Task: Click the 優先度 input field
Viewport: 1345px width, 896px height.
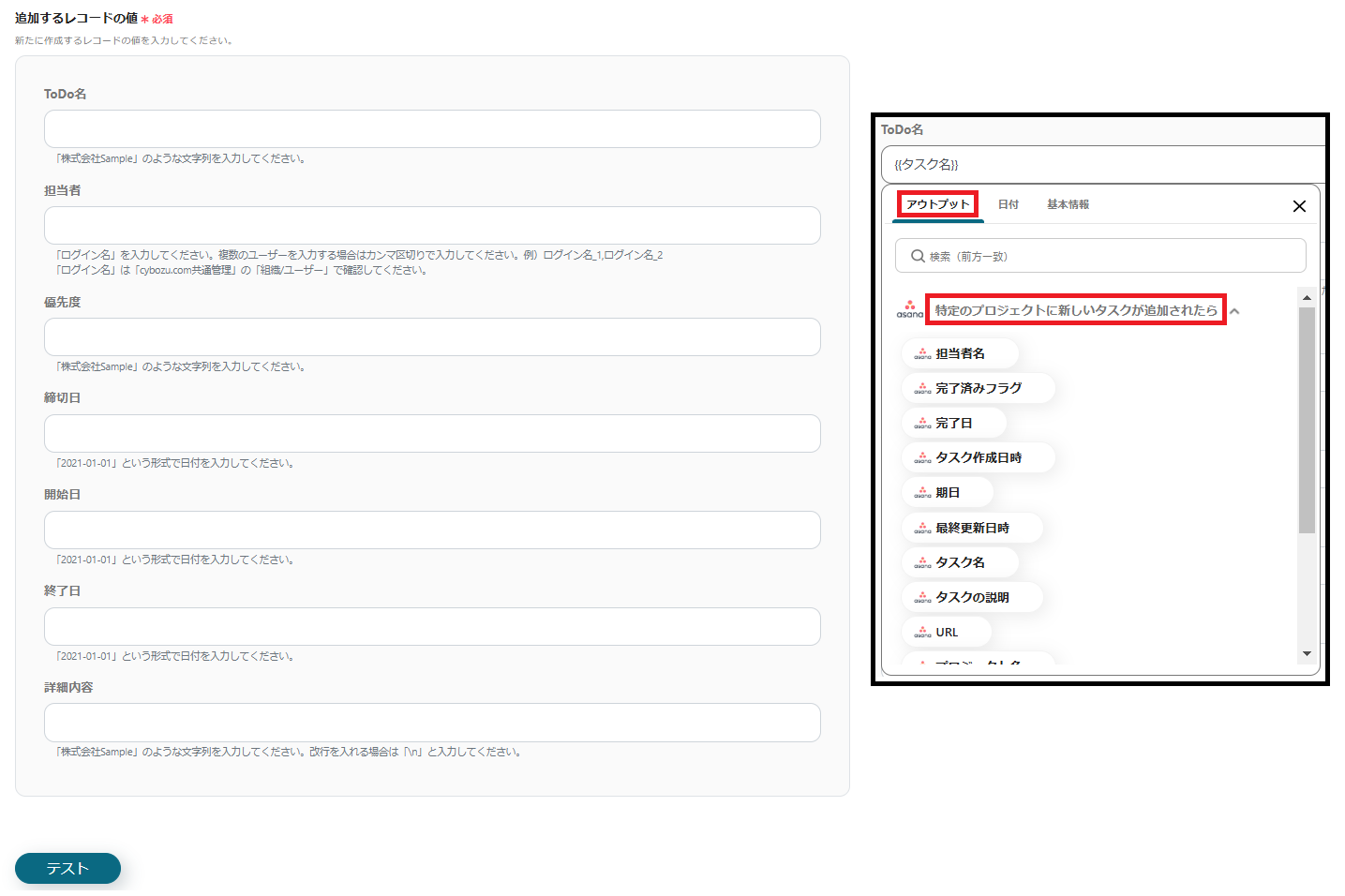Action: (x=432, y=336)
